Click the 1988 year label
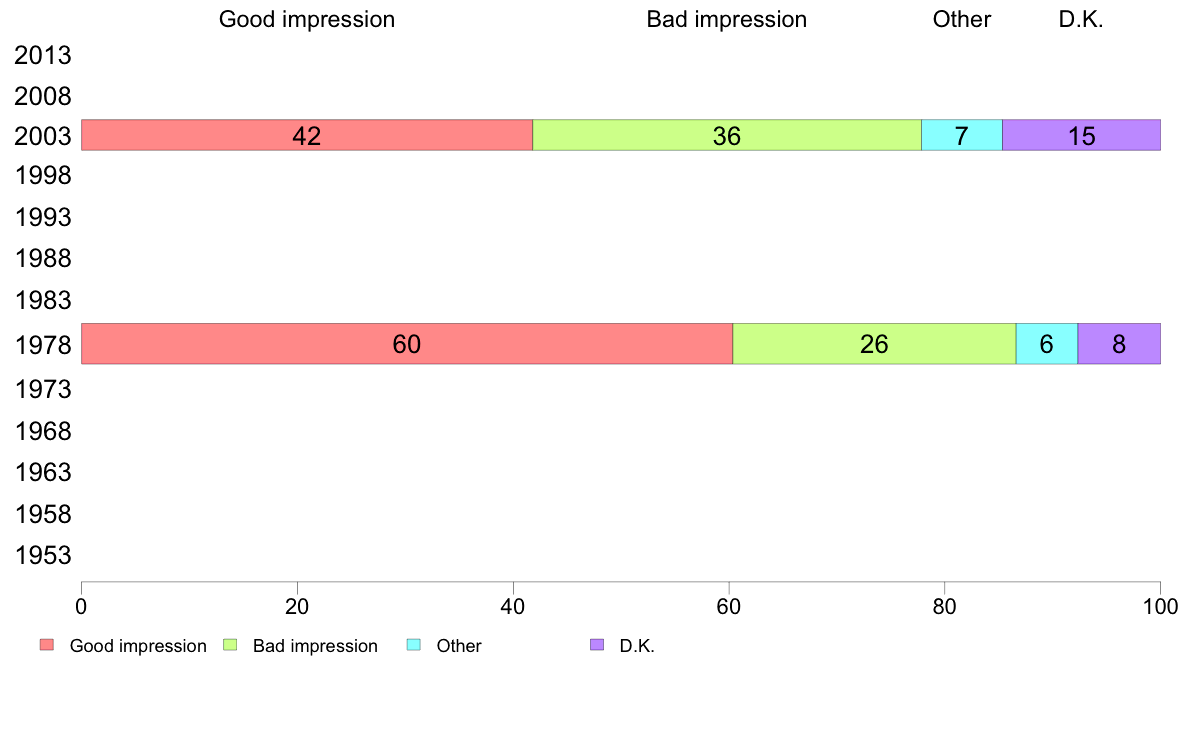This screenshot has width=1188, height=736. coord(42,258)
